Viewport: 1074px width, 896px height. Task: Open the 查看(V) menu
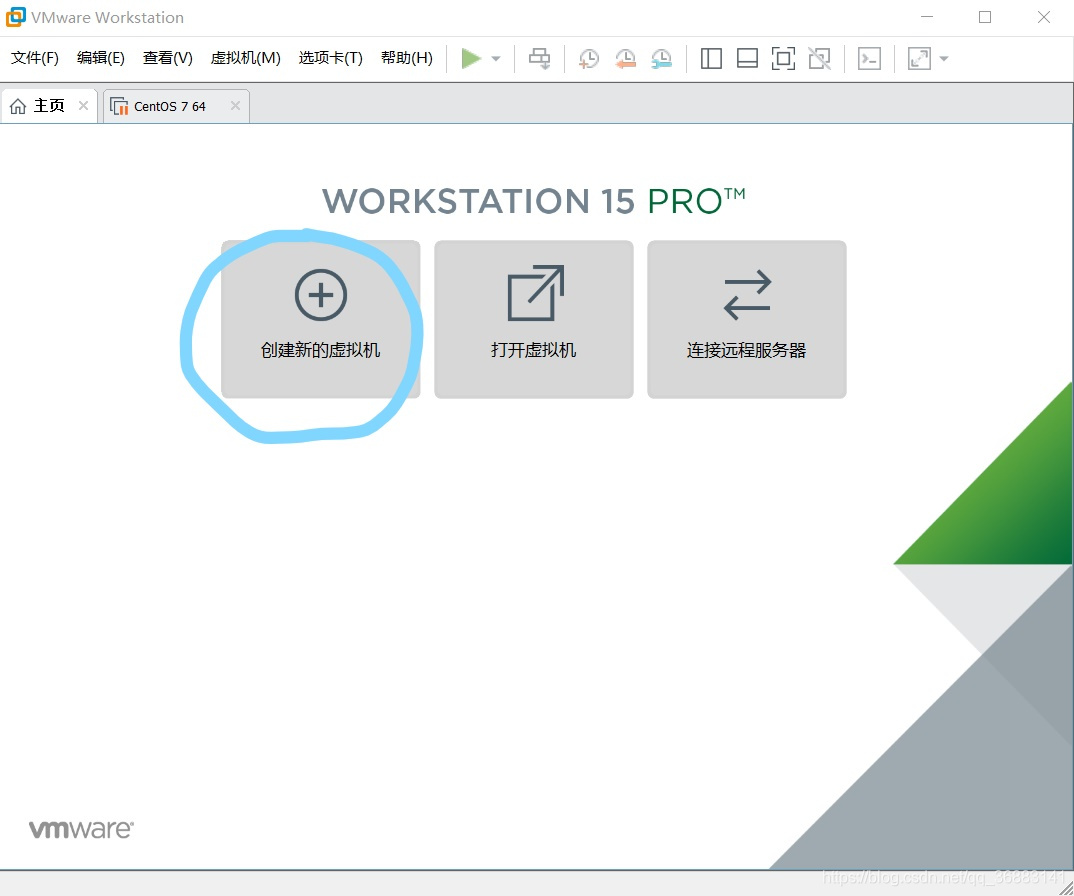tap(168, 58)
